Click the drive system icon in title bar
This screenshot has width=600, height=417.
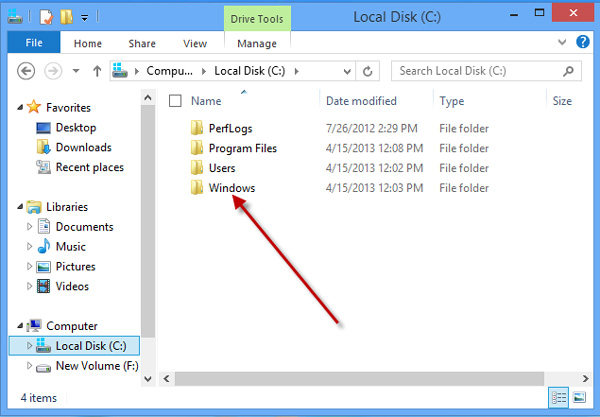(x=15, y=17)
